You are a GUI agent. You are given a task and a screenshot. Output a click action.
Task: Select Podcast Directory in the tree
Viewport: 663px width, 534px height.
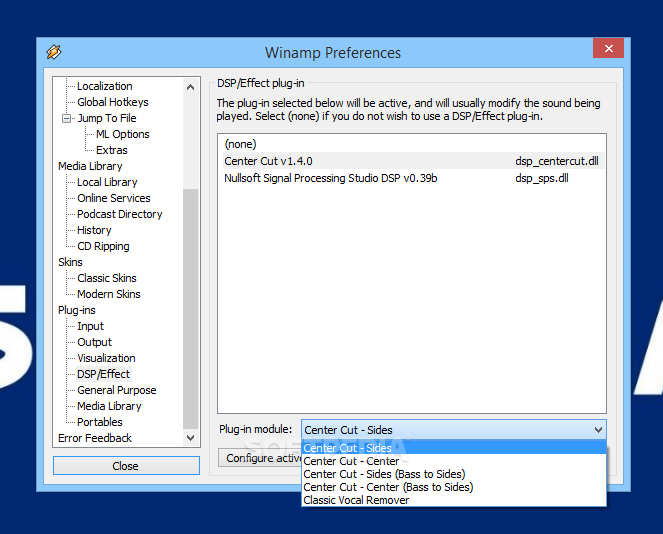[119, 214]
